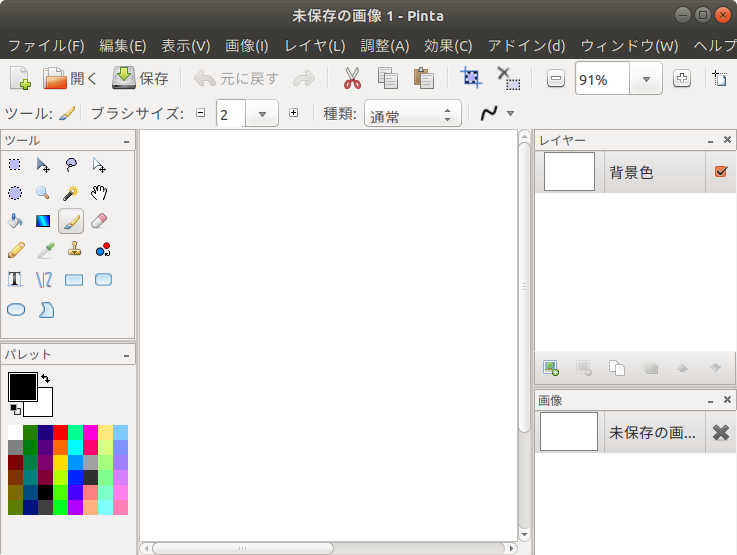Activate the Text tool

15,279
